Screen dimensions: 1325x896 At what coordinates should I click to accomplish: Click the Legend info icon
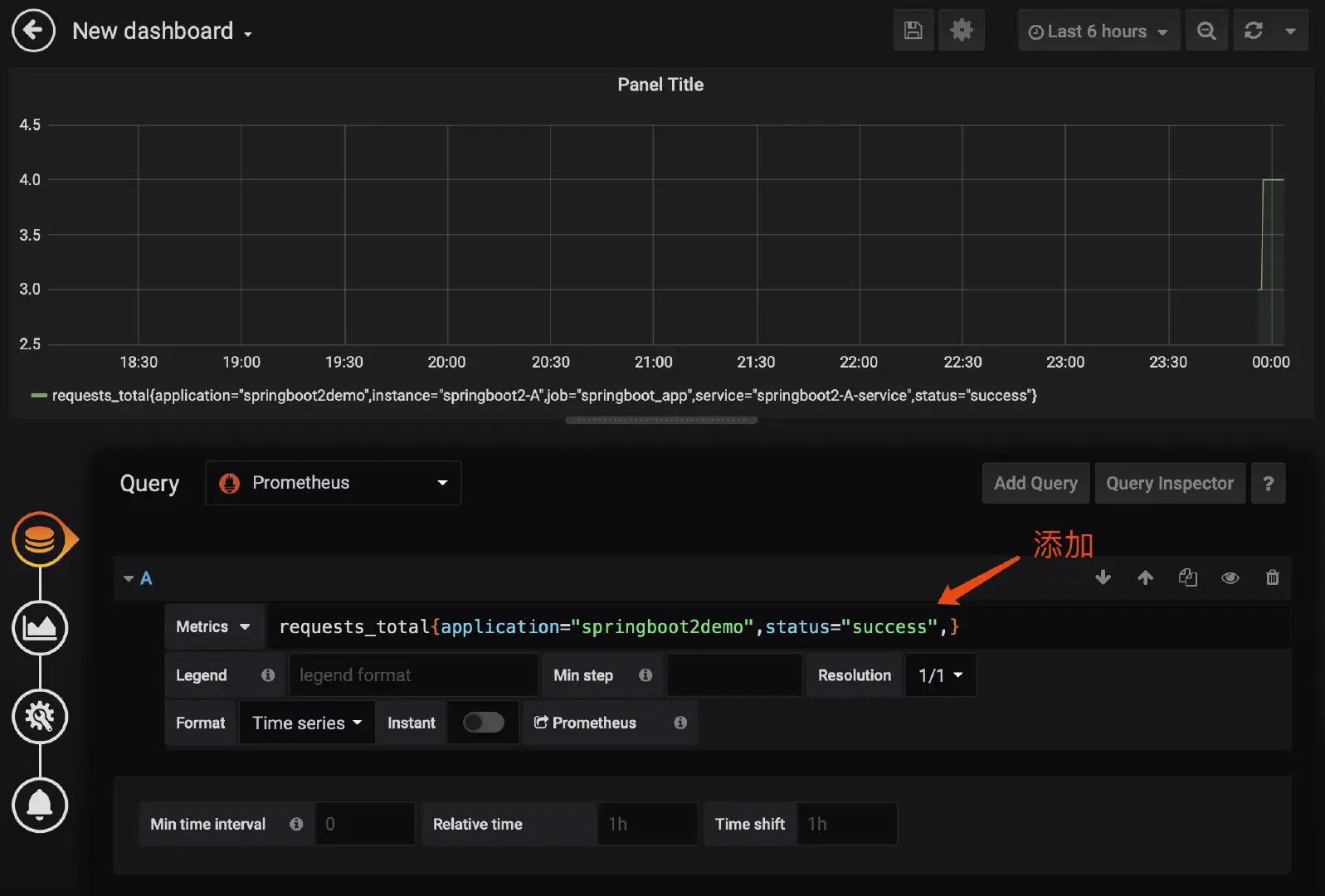tap(268, 675)
